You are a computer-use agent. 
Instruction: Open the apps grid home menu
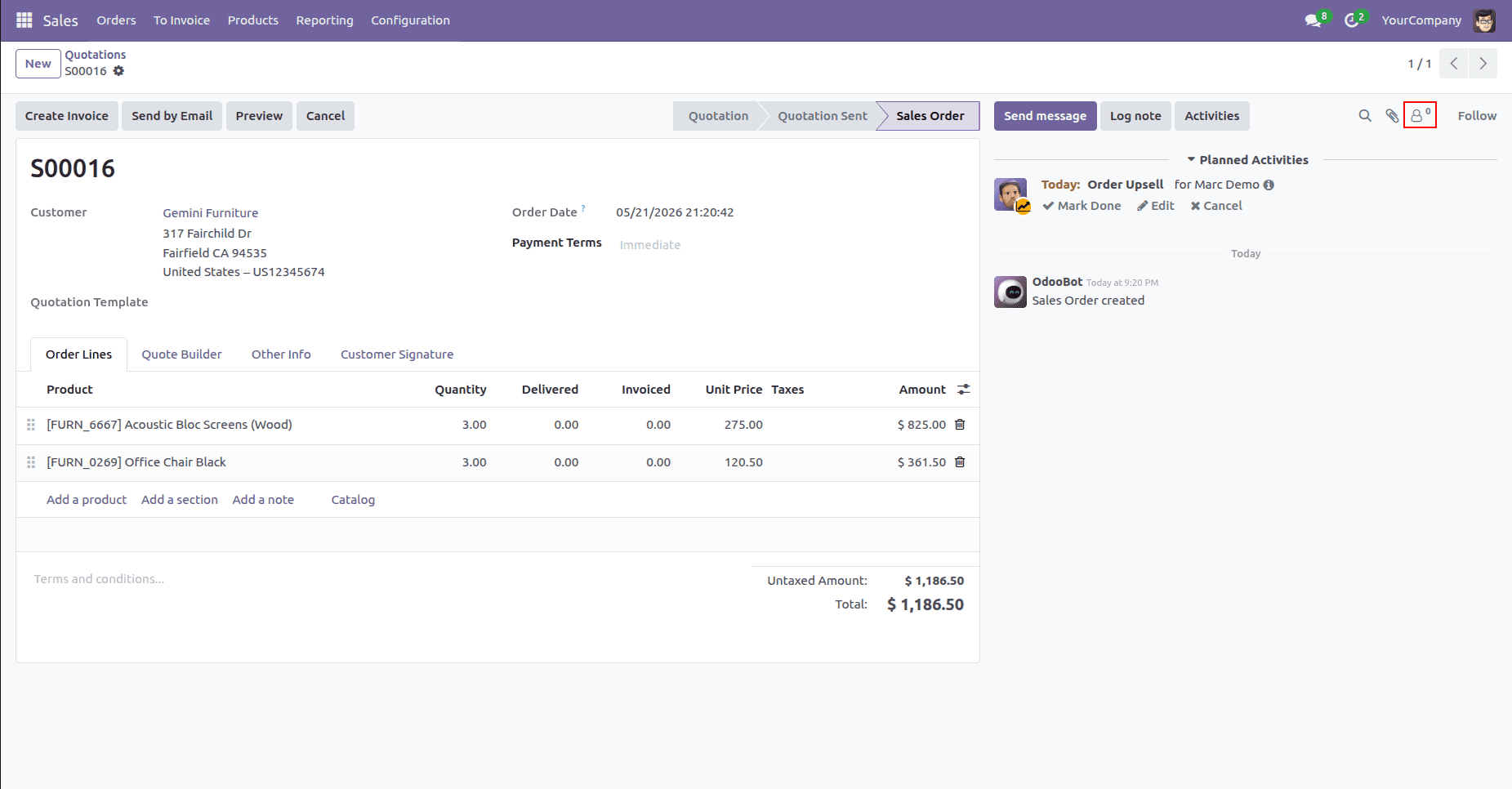(x=25, y=20)
